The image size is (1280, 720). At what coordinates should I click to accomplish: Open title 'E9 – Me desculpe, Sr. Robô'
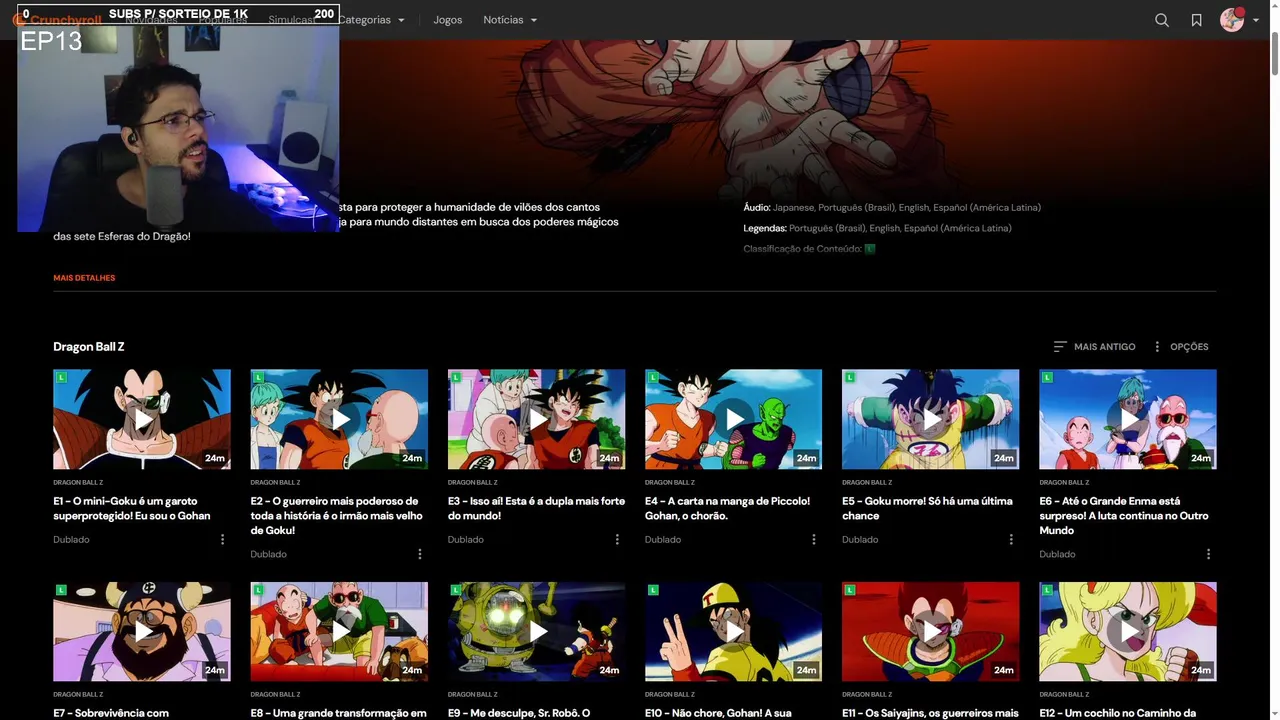[x=519, y=713]
